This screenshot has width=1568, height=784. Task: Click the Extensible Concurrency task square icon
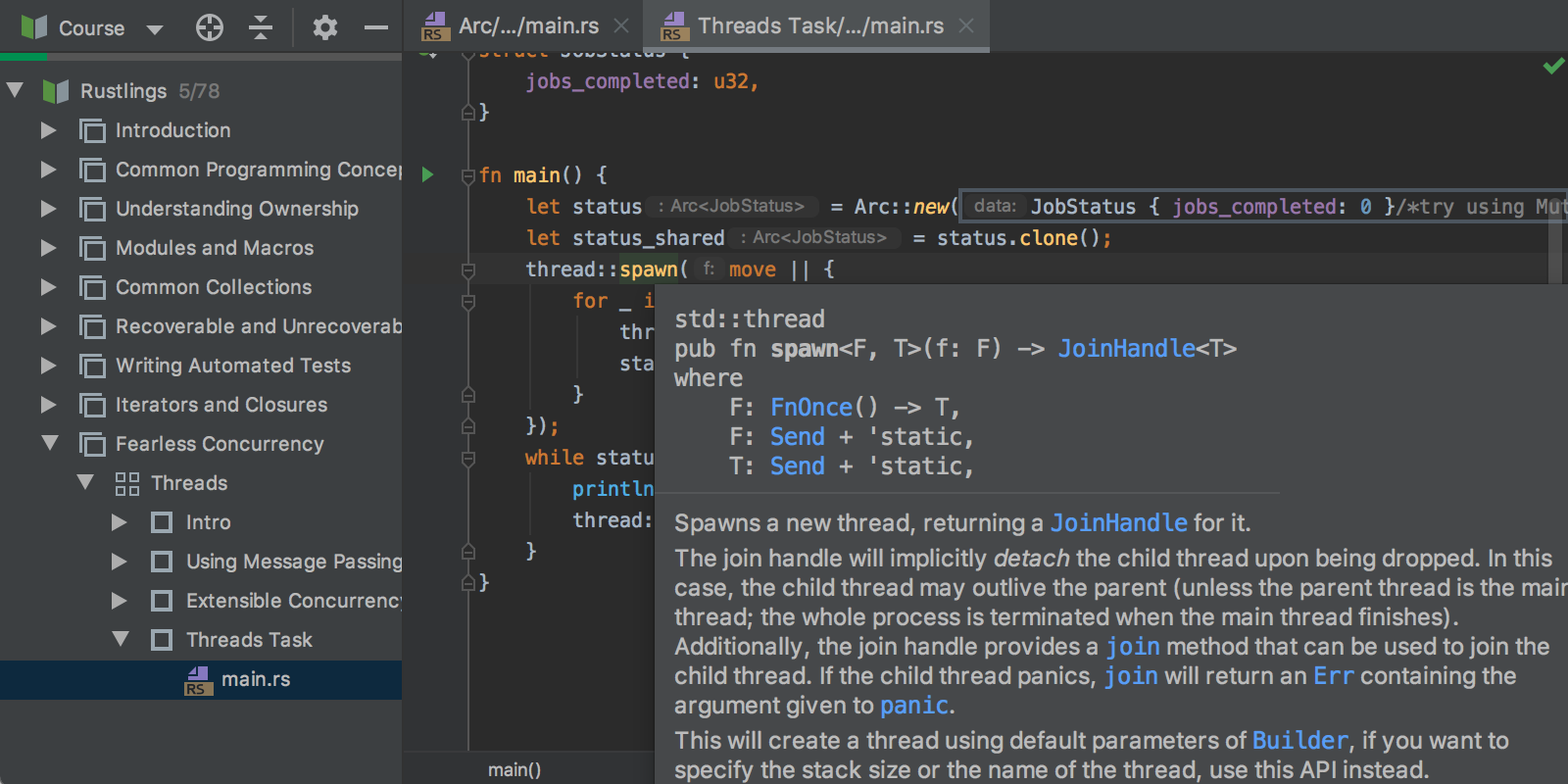click(162, 601)
